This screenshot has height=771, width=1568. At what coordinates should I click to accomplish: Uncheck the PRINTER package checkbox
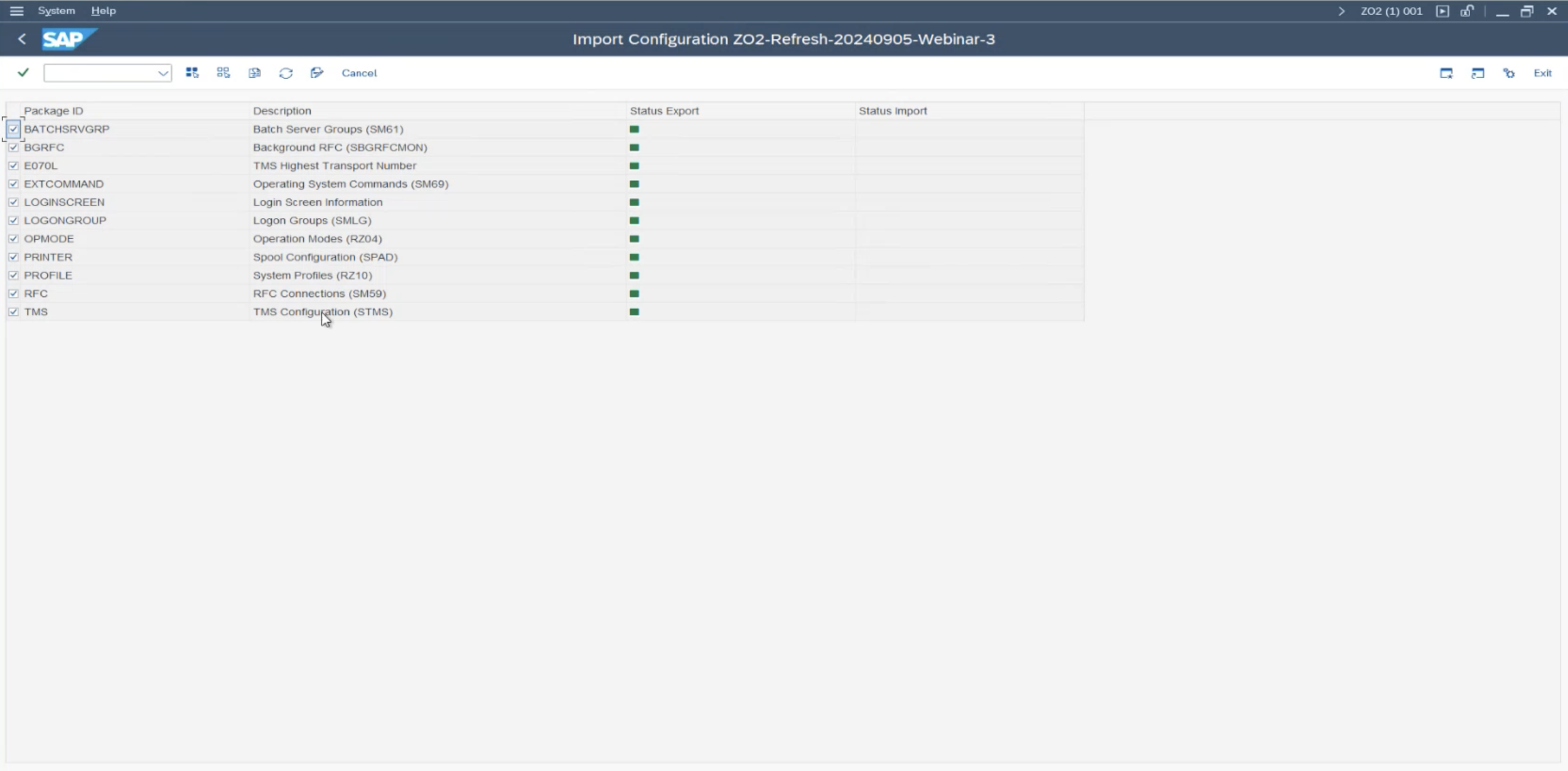coord(13,256)
